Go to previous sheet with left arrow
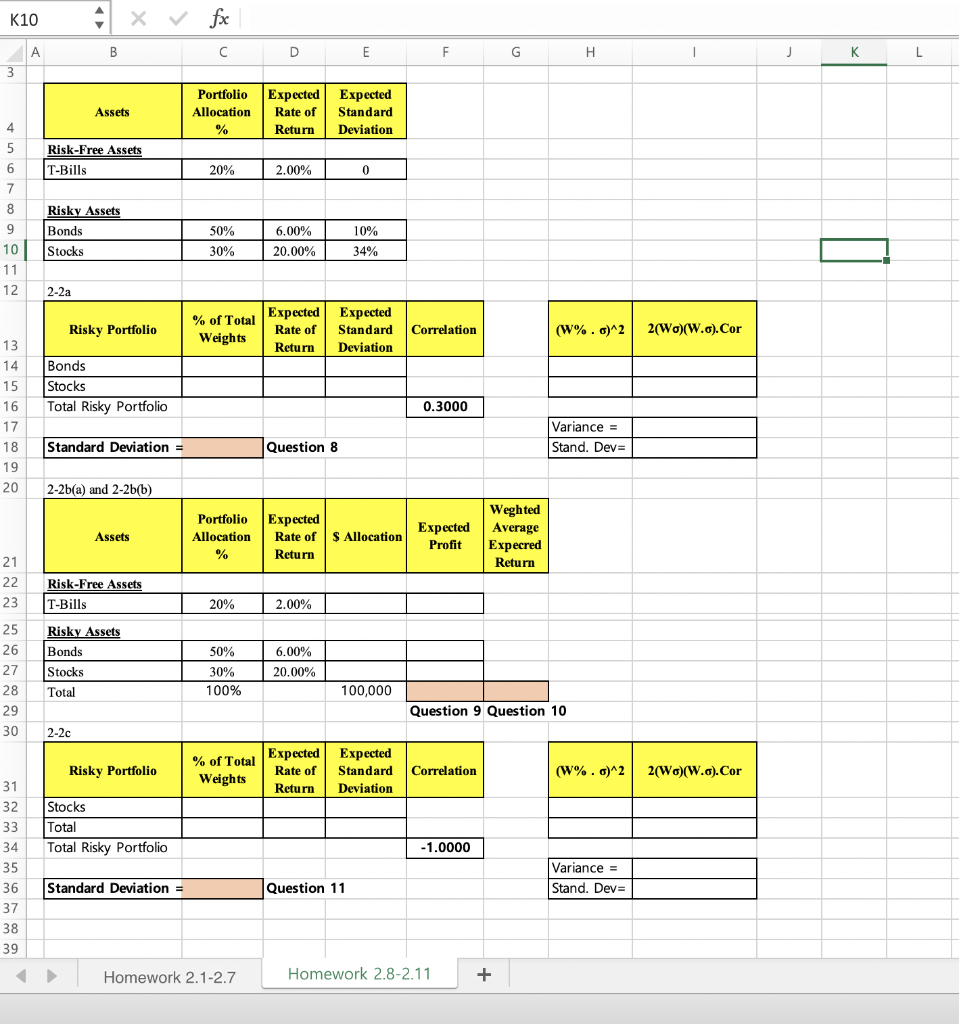 [x=22, y=976]
